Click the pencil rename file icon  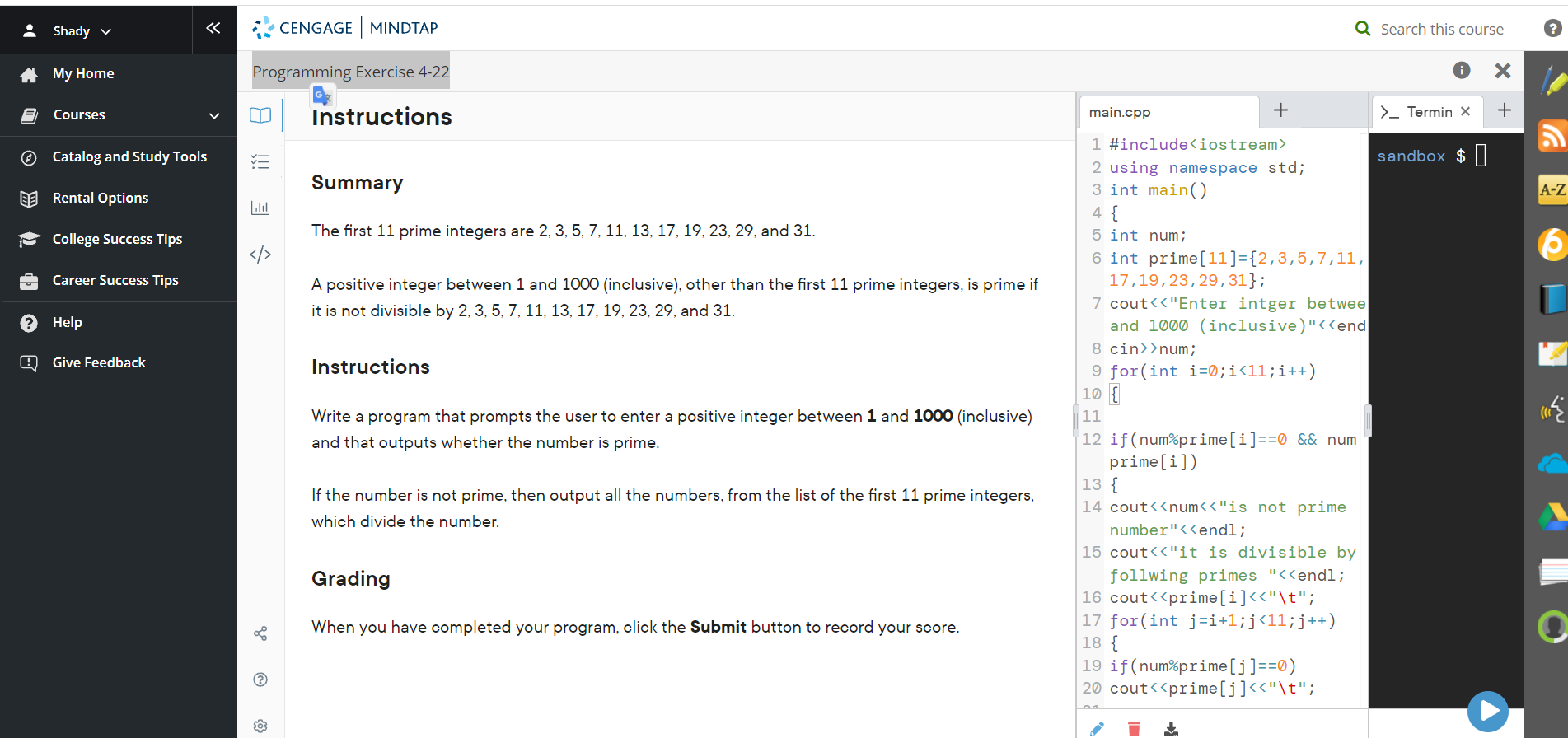(x=1097, y=729)
